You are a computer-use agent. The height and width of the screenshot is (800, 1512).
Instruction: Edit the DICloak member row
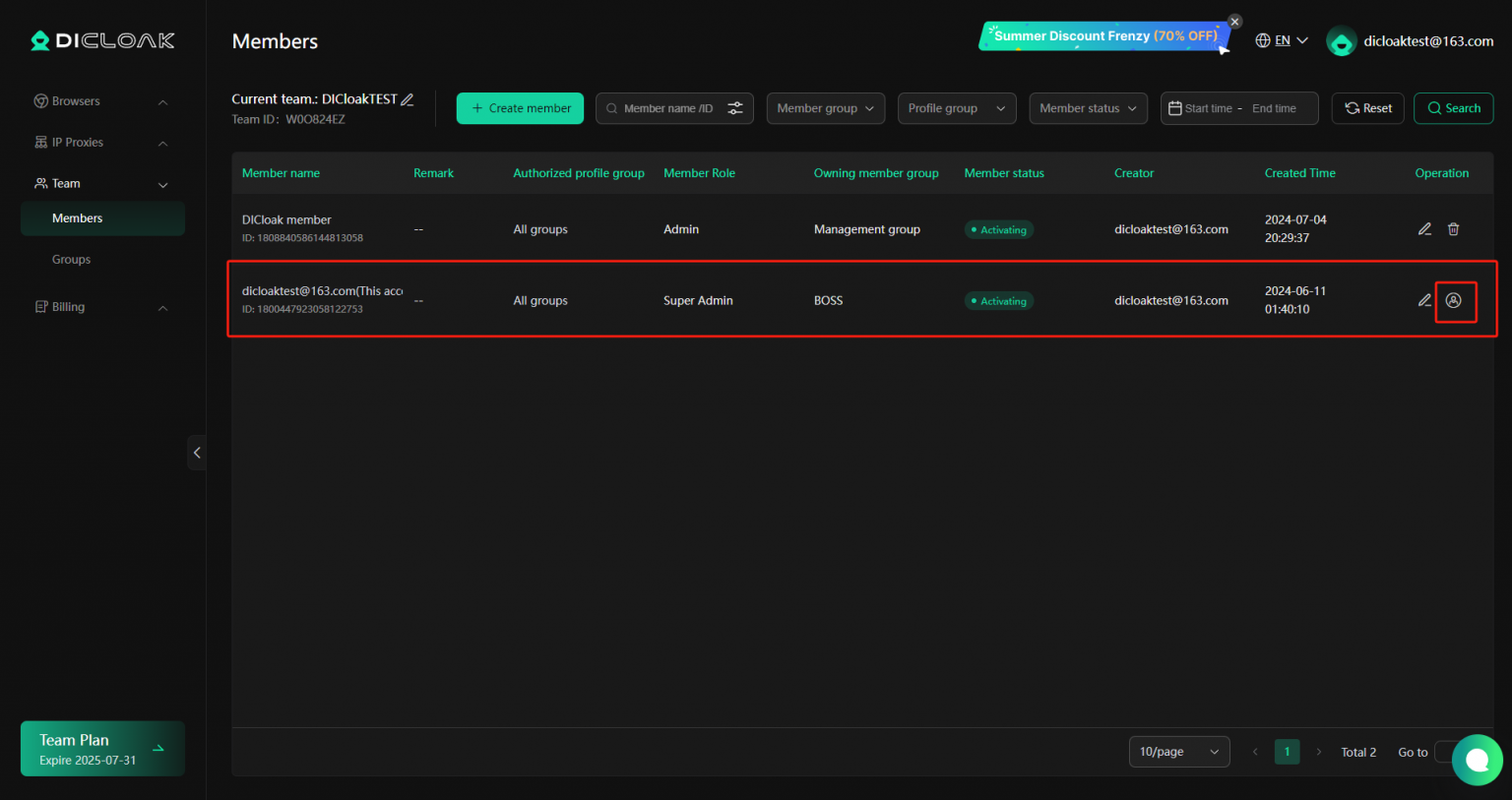[1424, 229]
